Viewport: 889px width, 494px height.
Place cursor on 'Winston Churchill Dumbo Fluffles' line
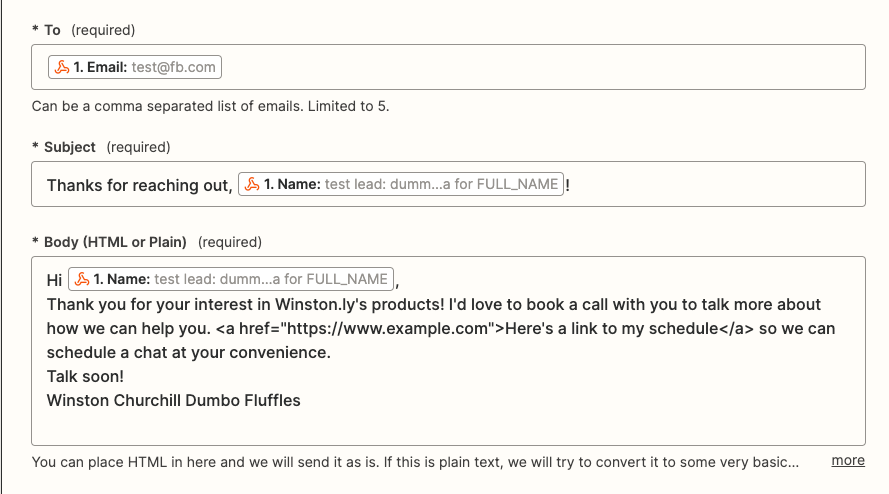(x=173, y=400)
